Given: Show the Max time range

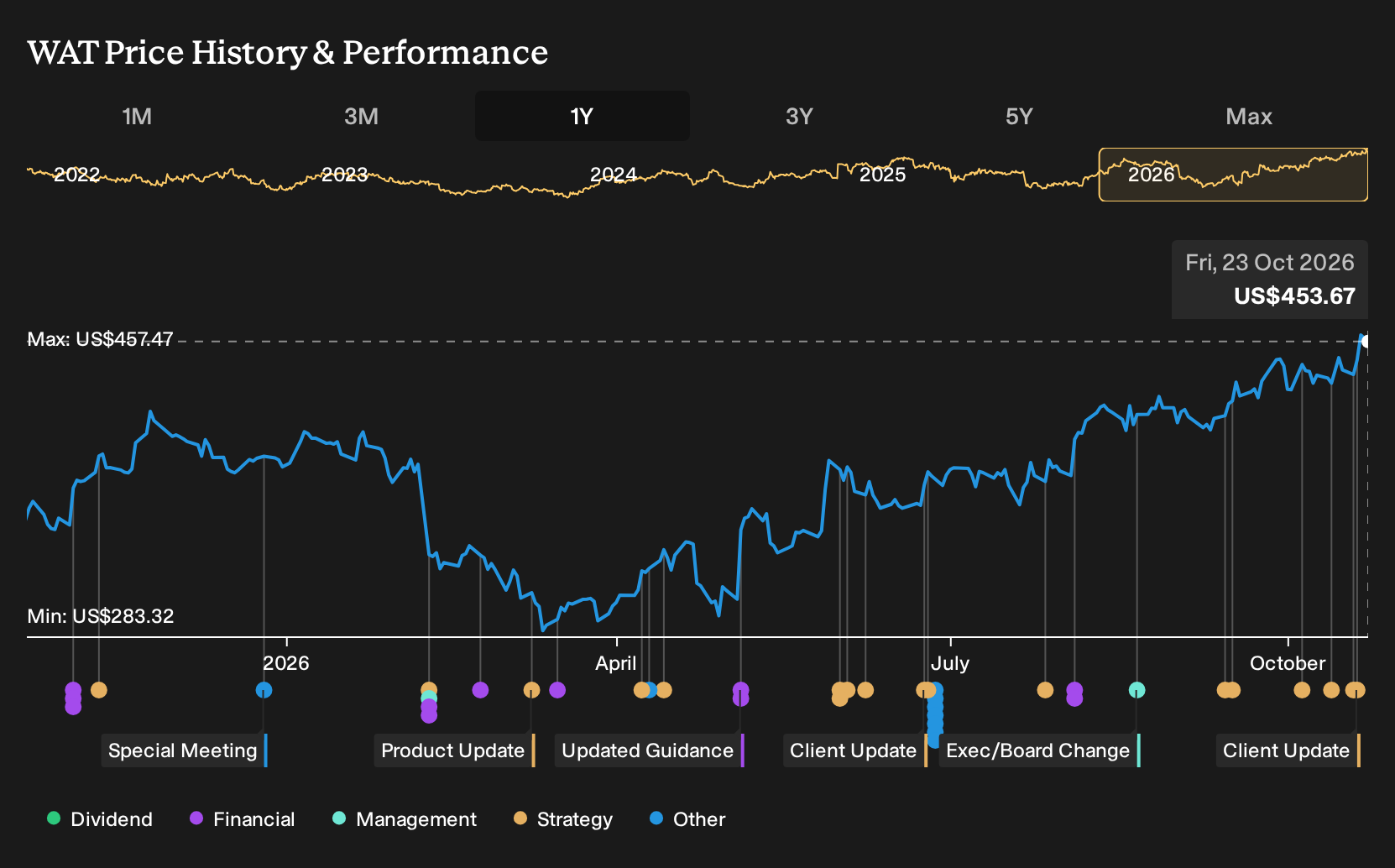Looking at the screenshot, I should pos(1249,116).
